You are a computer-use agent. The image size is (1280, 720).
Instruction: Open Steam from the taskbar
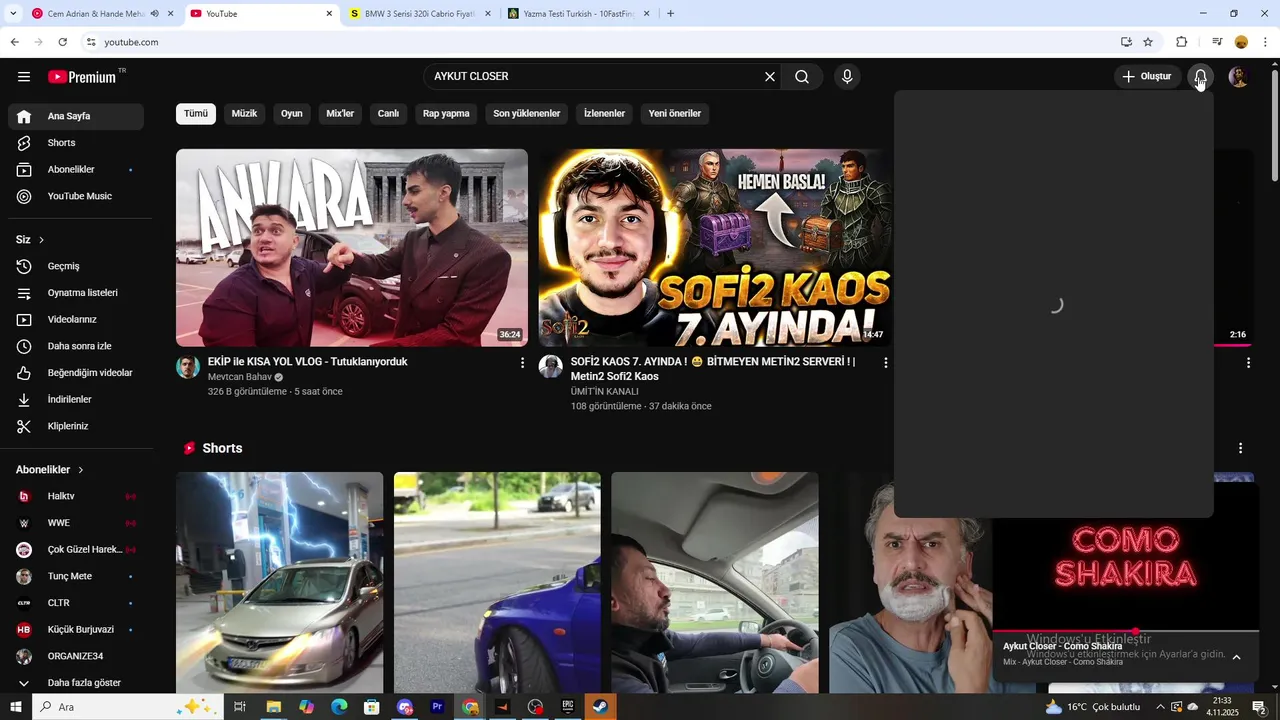point(600,707)
